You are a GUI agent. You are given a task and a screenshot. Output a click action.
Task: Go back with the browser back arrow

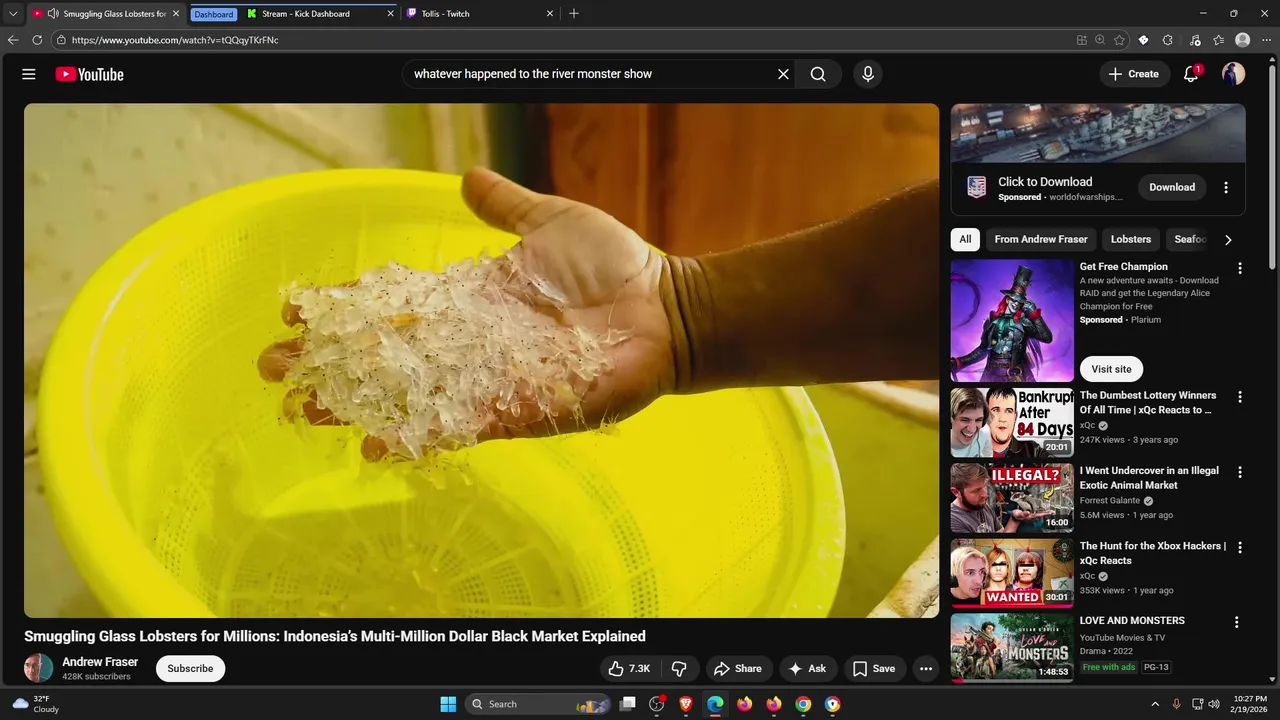pyautogui.click(x=13, y=40)
